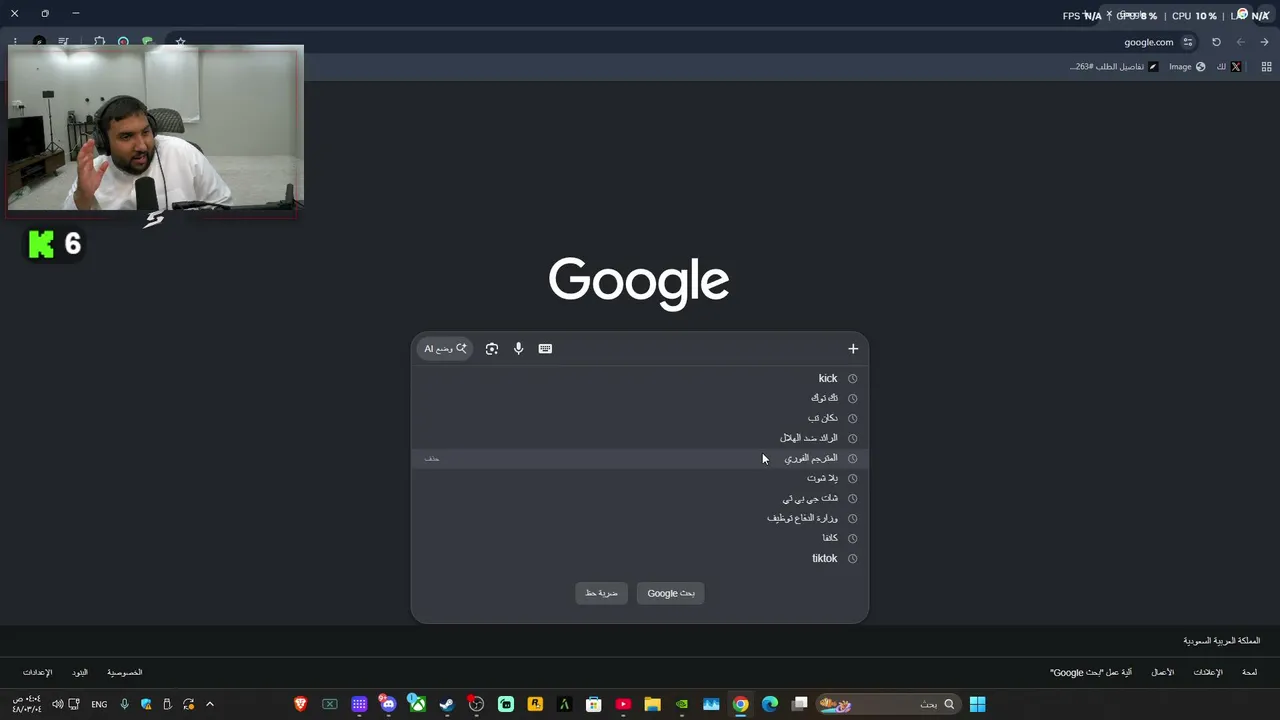This screenshot has height=720, width=1280.
Task: Open Google Lens image search icon
Action: click(492, 349)
